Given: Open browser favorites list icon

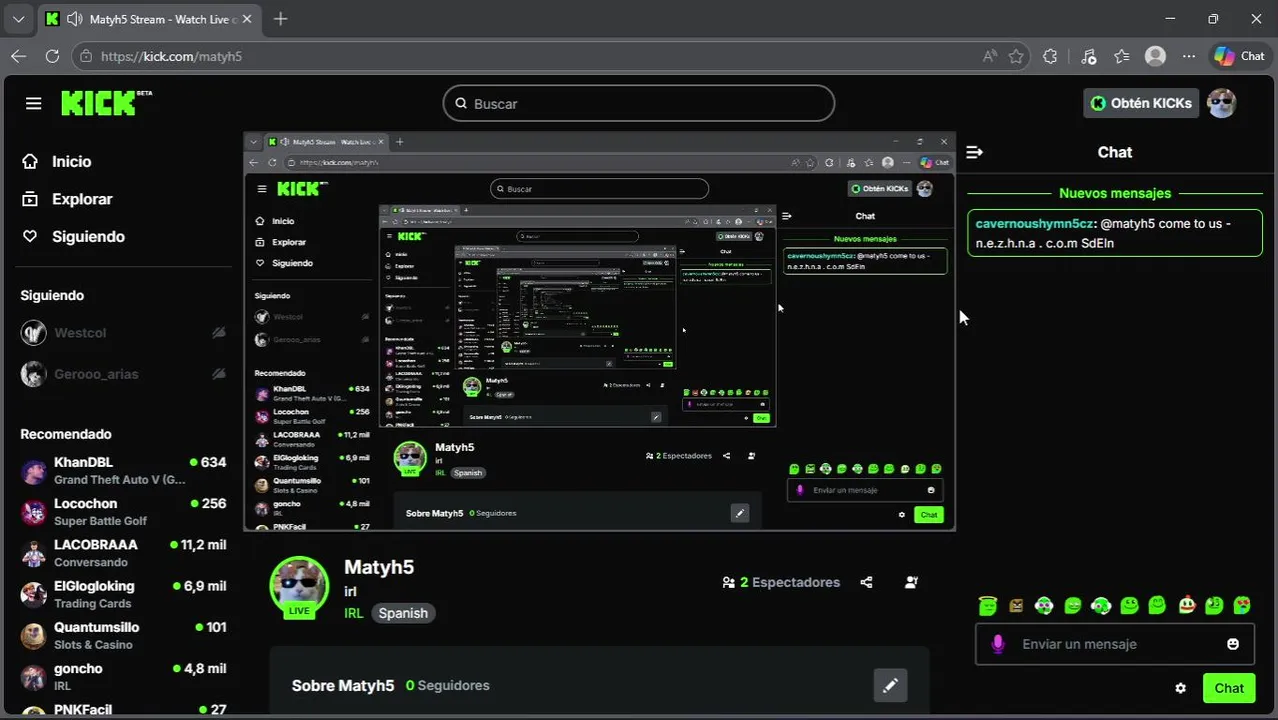Looking at the screenshot, I should pos(1122,56).
